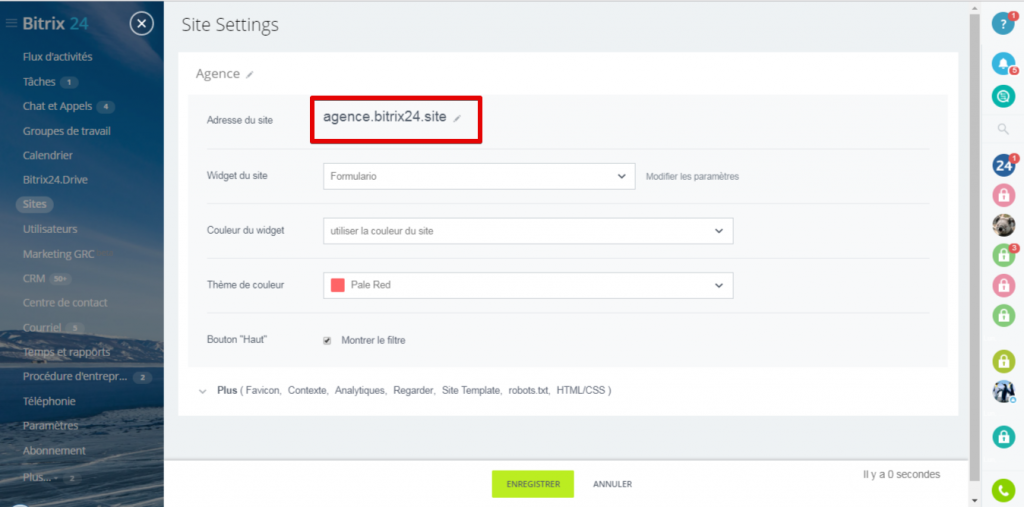Click the agence.bitrix24.site address text
This screenshot has width=1024, height=507.
pos(385,118)
